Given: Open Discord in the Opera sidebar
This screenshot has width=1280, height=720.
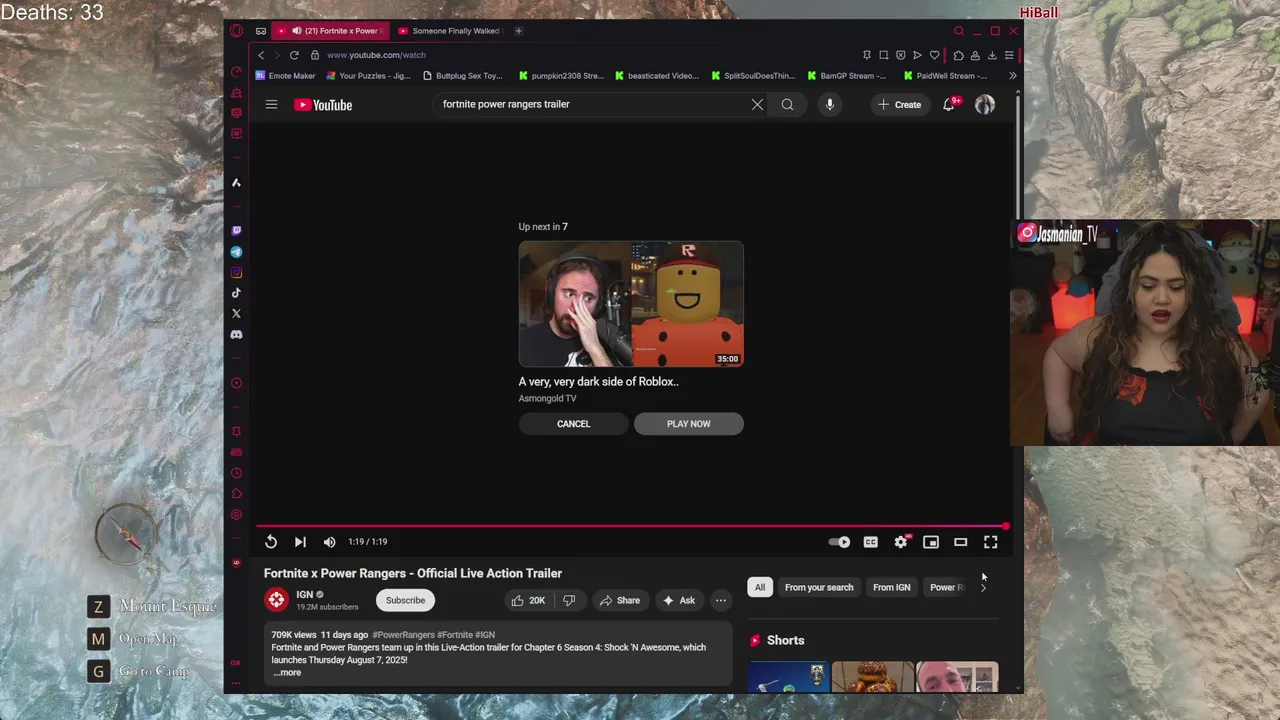Looking at the screenshot, I should pos(236,335).
